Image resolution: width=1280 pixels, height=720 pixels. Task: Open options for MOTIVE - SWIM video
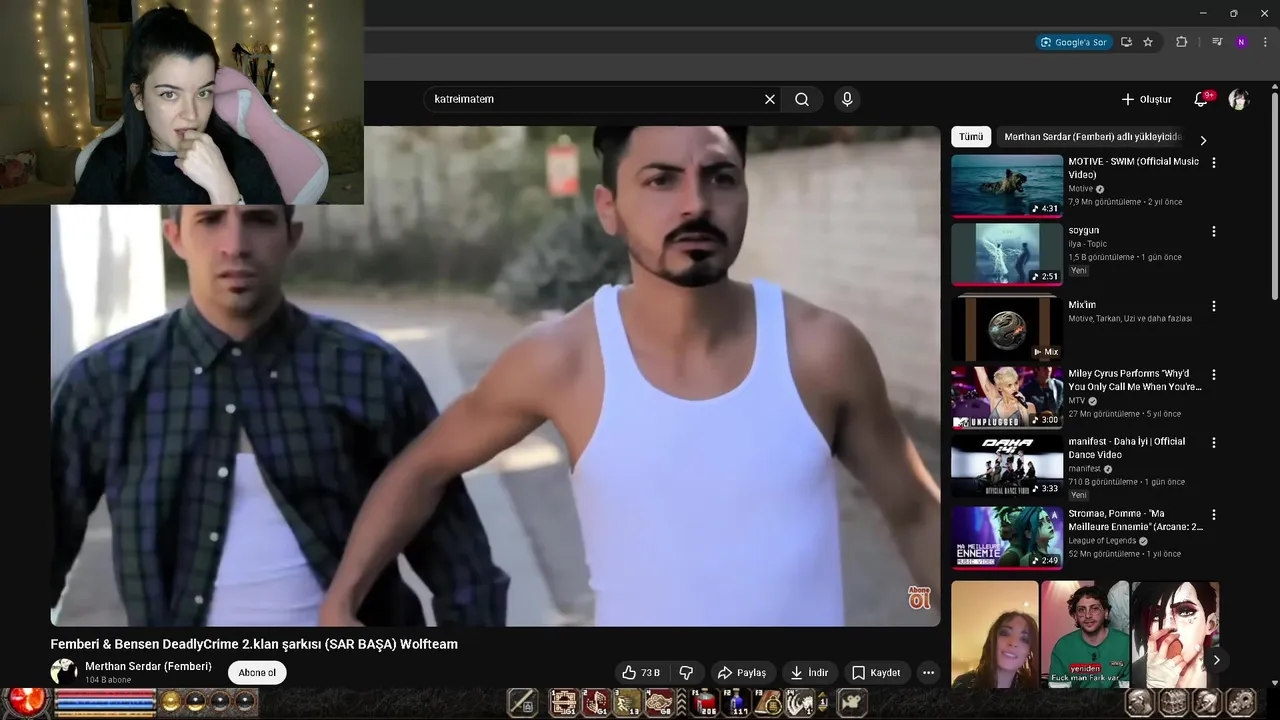[1214, 162]
